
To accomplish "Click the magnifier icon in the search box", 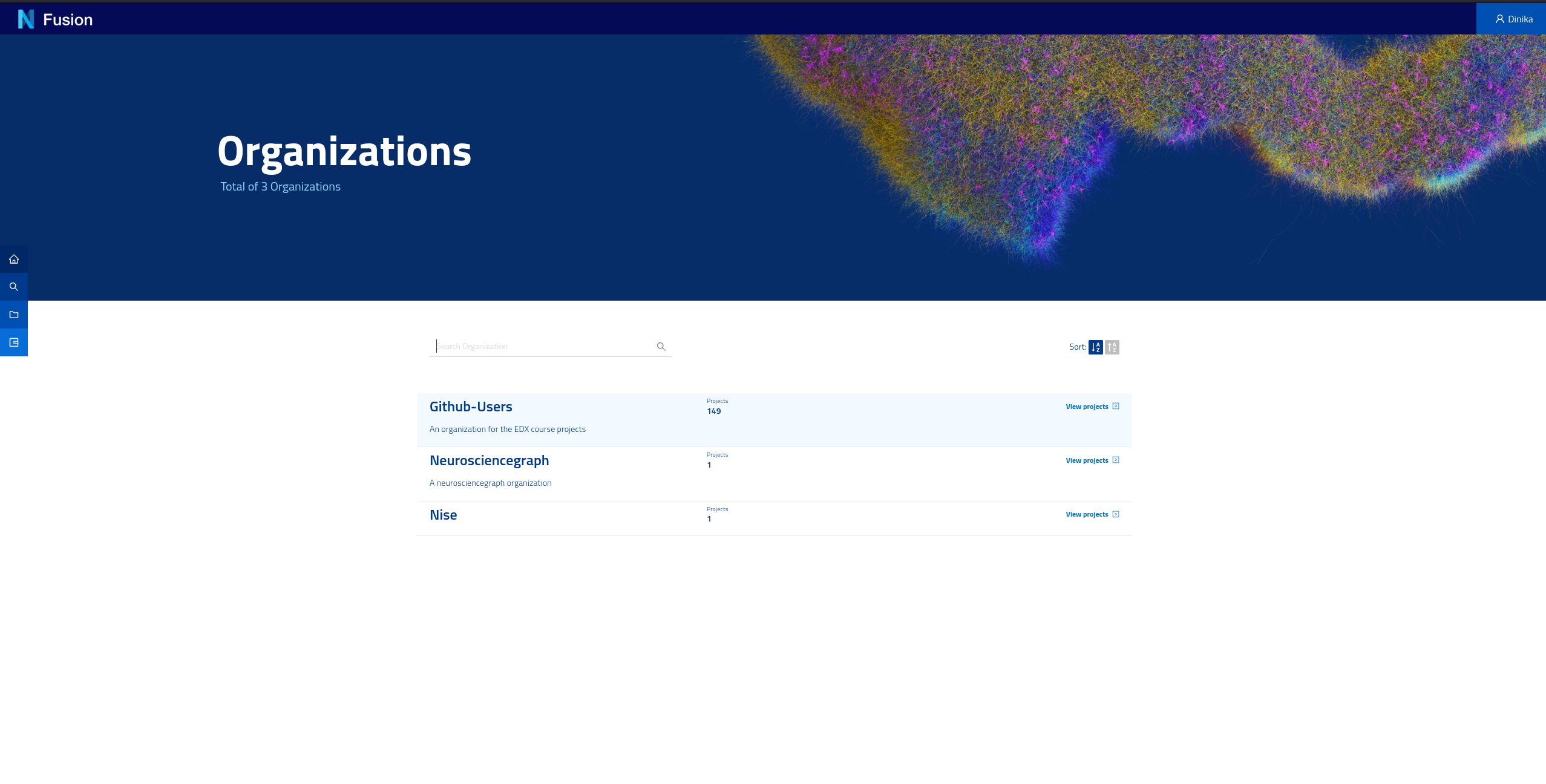I will [661, 346].
